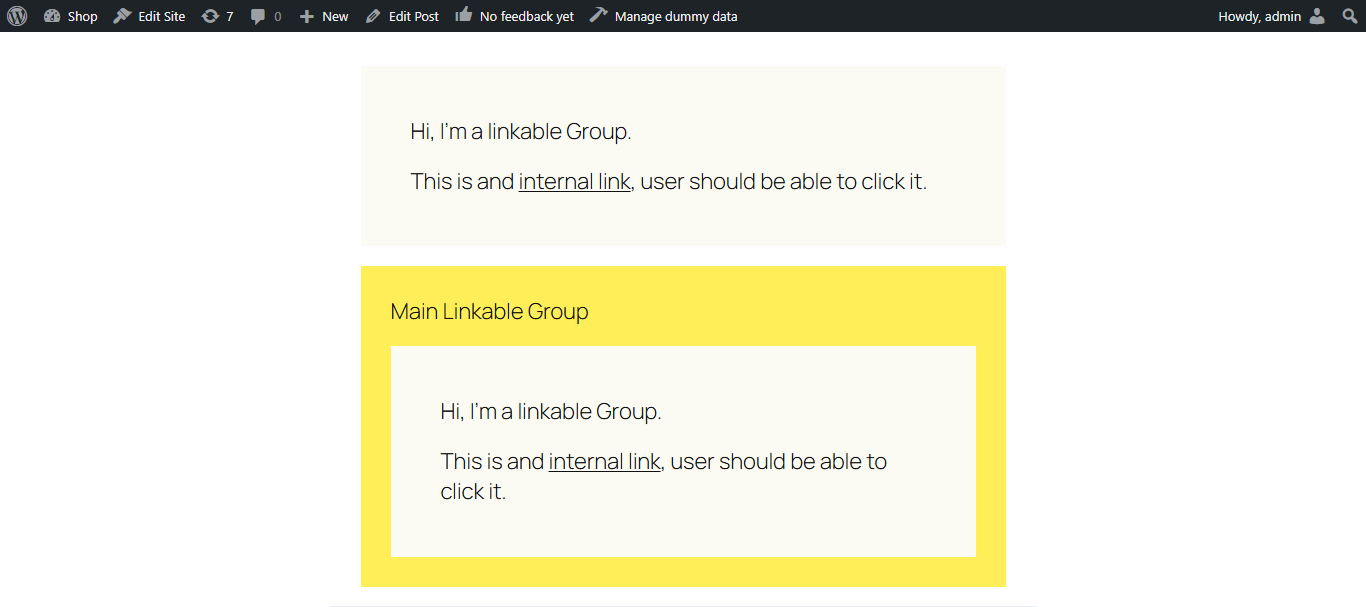This screenshot has width=1366, height=607.
Task: Click the updates refresh icon
Action: click(x=210, y=16)
